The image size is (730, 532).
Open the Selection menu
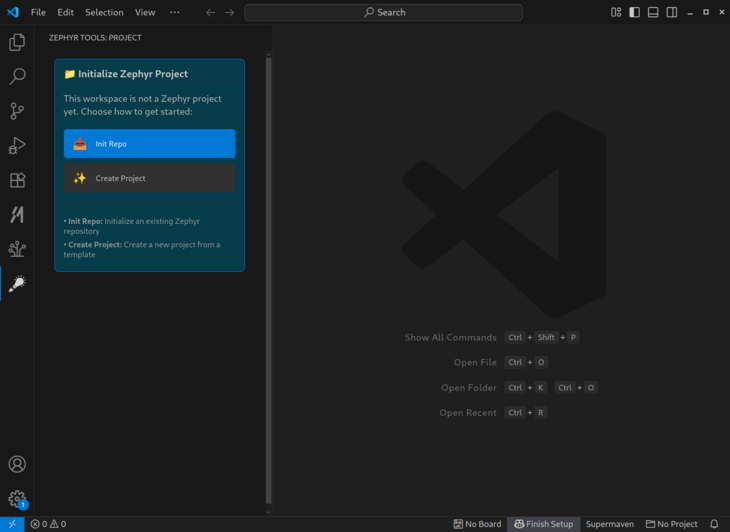tap(104, 13)
